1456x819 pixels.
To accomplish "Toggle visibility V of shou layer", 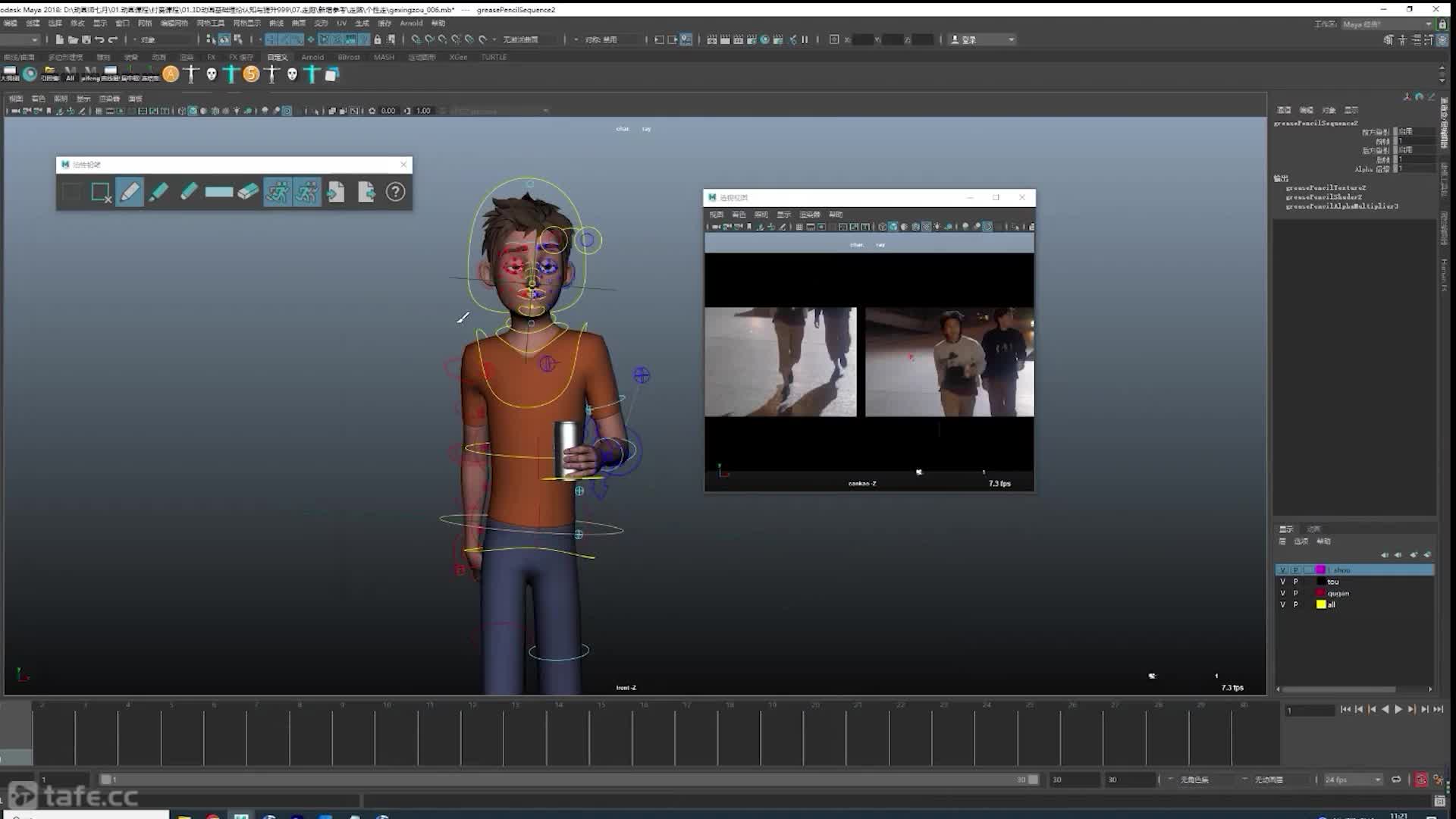I will pos(1282,570).
